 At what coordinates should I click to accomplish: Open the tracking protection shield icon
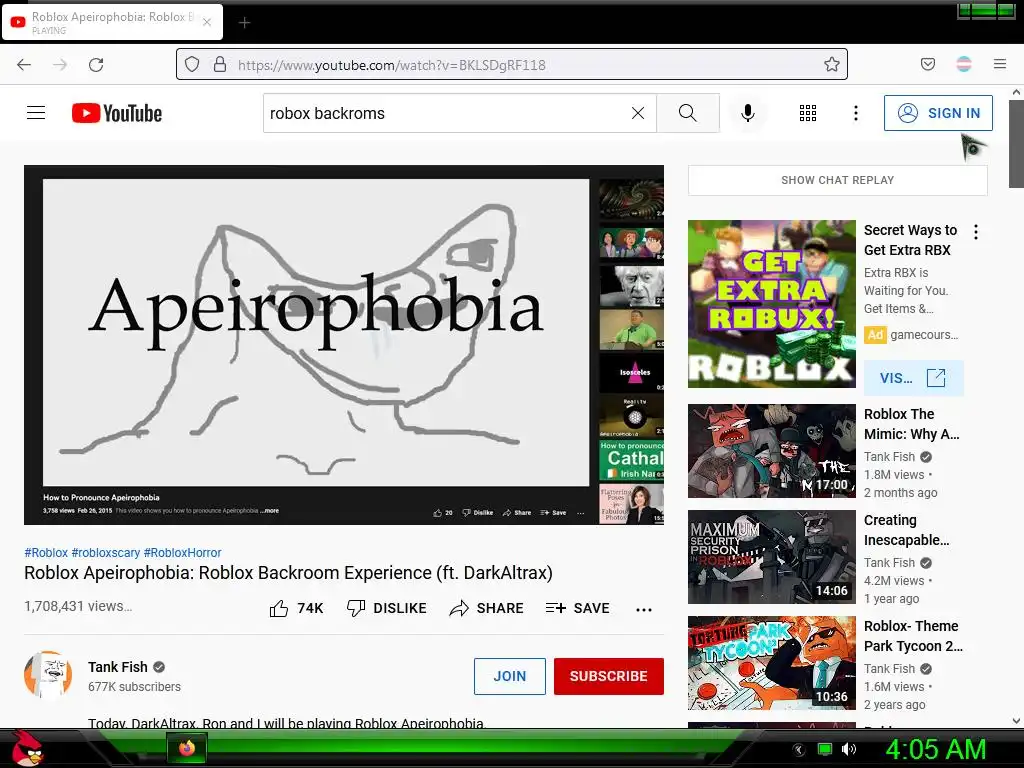coord(192,64)
